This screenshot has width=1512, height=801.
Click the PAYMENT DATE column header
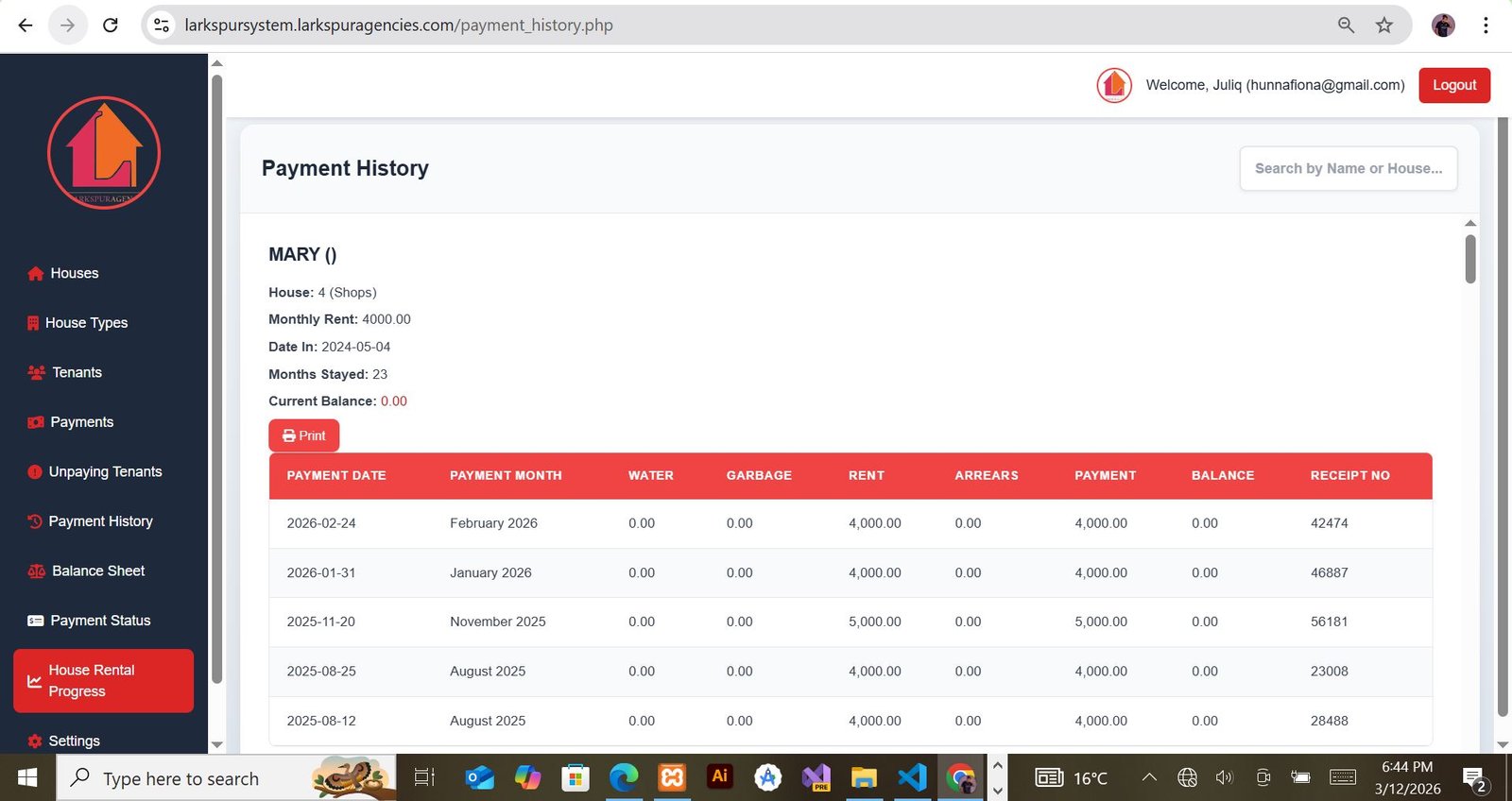[336, 475]
